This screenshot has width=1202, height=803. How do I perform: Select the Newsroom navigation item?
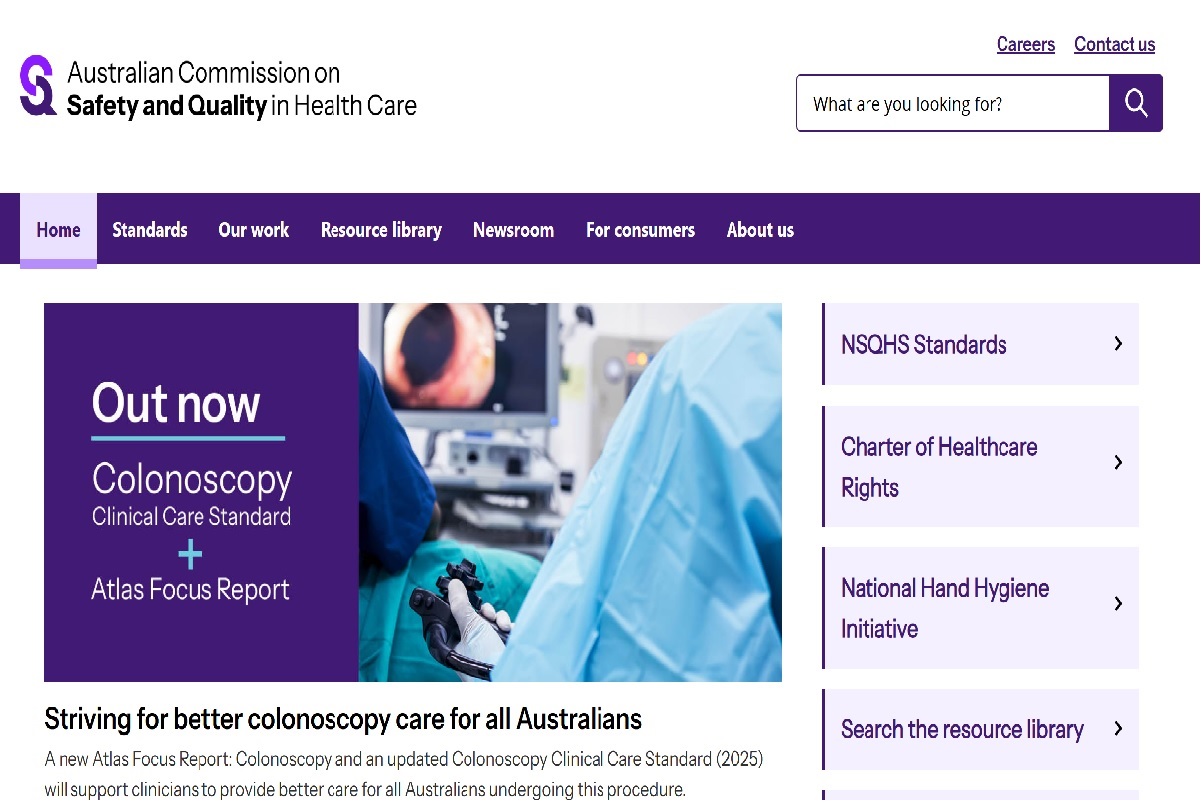click(x=513, y=230)
